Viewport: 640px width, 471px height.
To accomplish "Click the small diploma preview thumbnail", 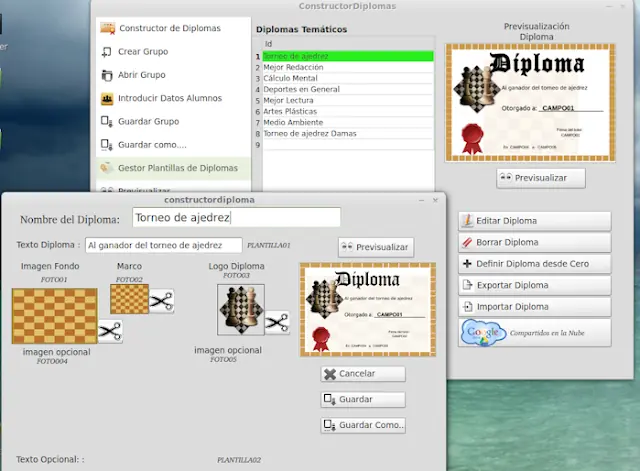I will tap(368, 310).
